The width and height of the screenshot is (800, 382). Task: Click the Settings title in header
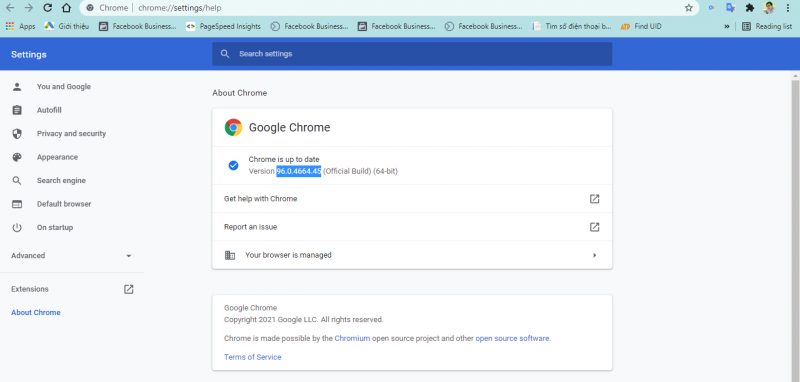(29, 55)
